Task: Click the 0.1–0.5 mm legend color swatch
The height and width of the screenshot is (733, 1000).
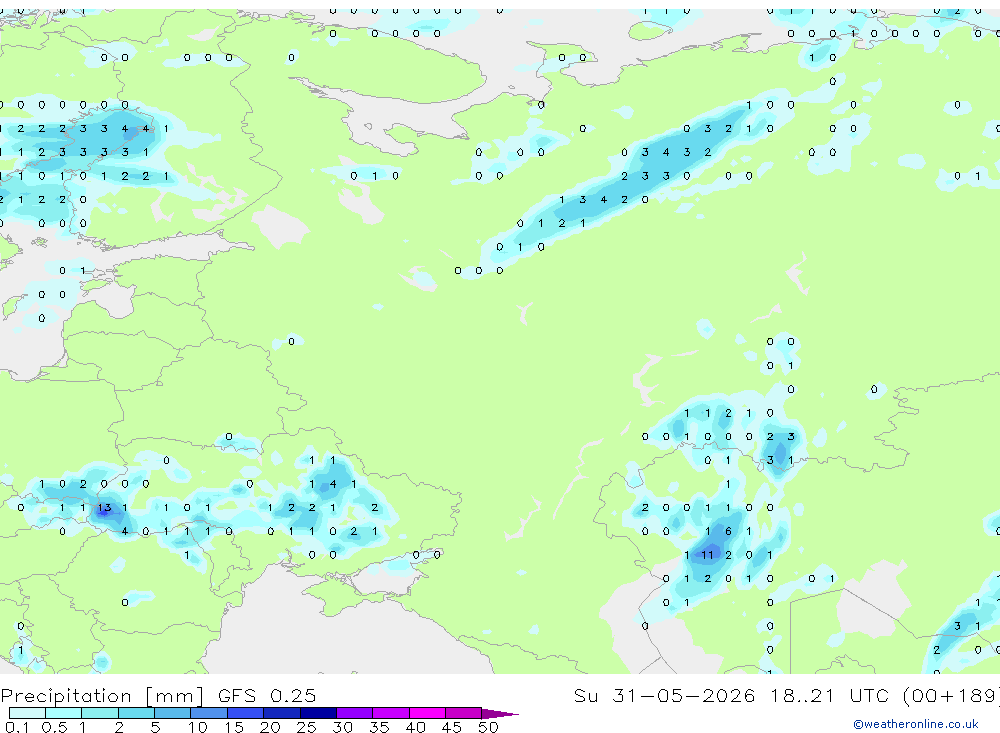Action: (x=27, y=713)
